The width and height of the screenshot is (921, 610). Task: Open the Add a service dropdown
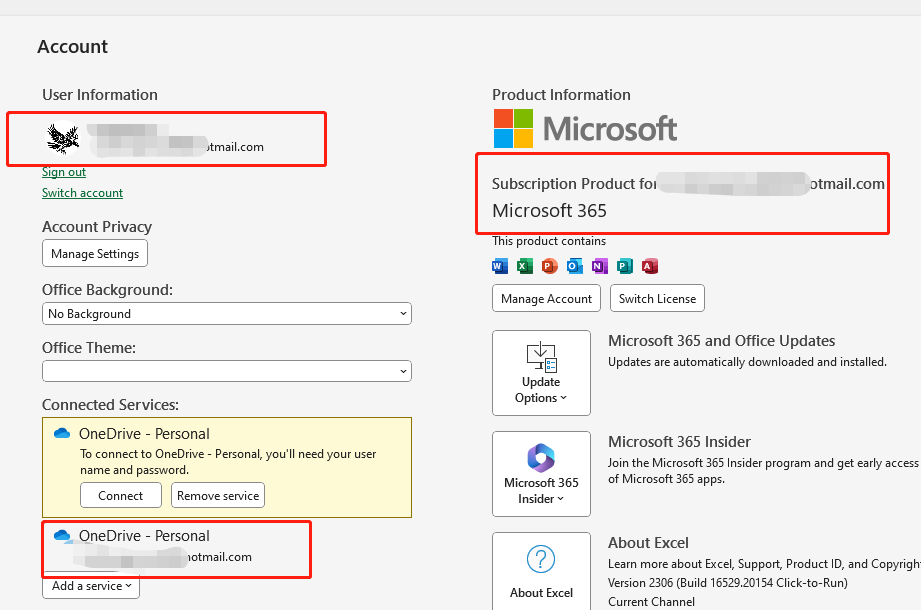point(91,586)
